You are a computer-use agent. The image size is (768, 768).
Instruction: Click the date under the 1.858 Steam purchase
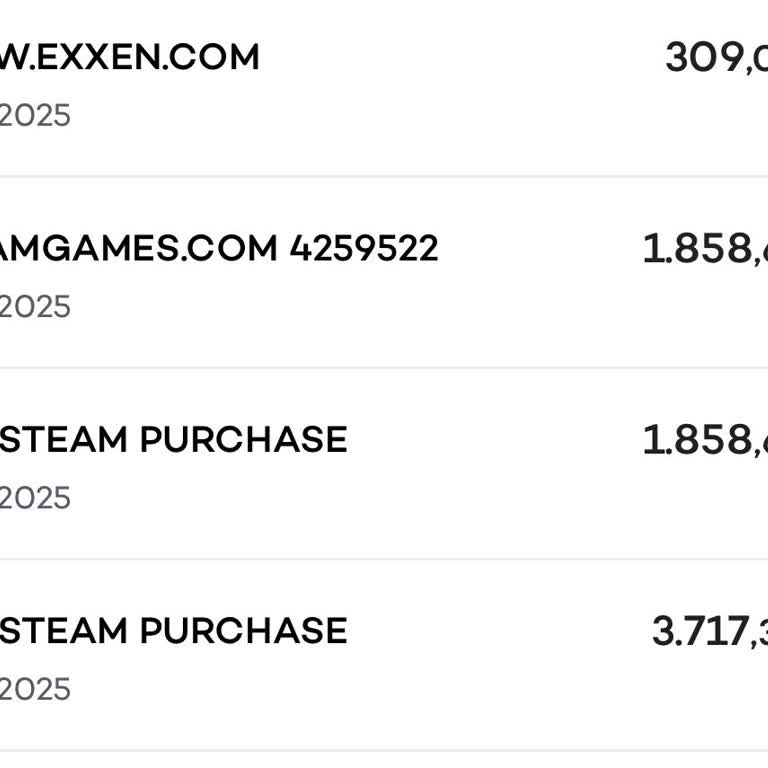[35, 498]
